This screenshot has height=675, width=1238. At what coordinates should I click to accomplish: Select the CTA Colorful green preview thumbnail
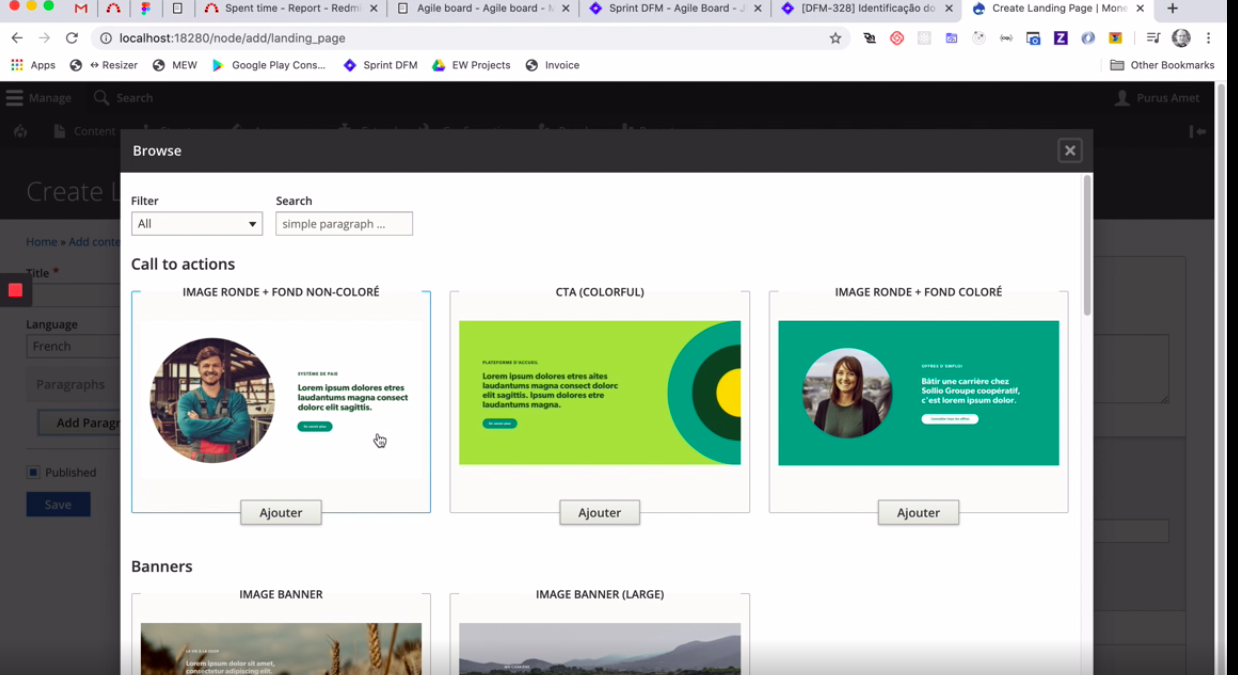(x=600, y=393)
